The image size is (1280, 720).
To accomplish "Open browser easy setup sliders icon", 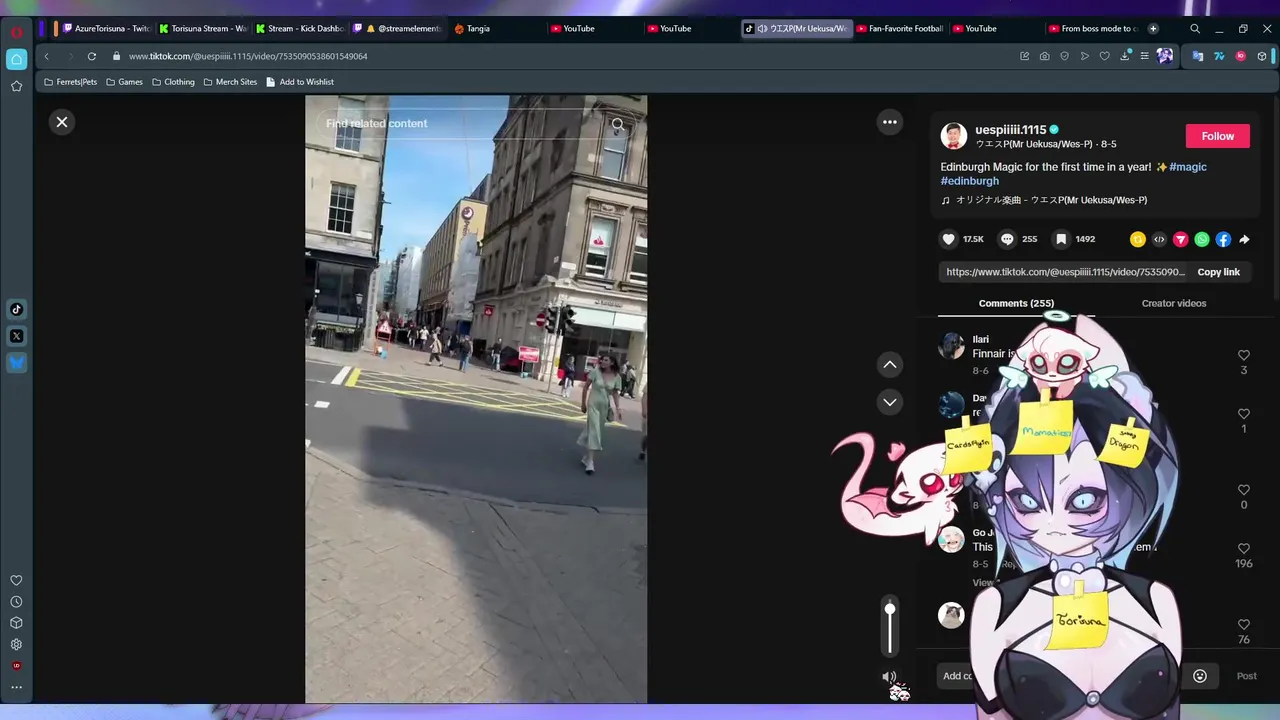I will [1144, 56].
